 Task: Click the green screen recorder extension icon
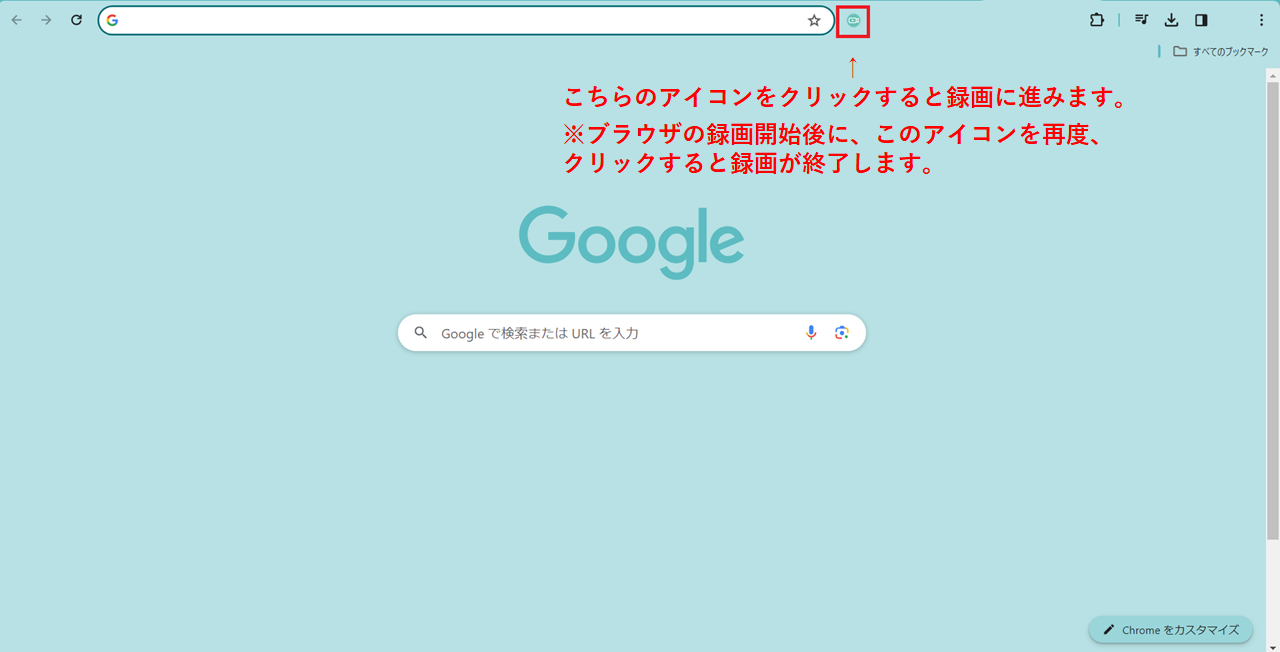pyautogui.click(x=853, y=20)
